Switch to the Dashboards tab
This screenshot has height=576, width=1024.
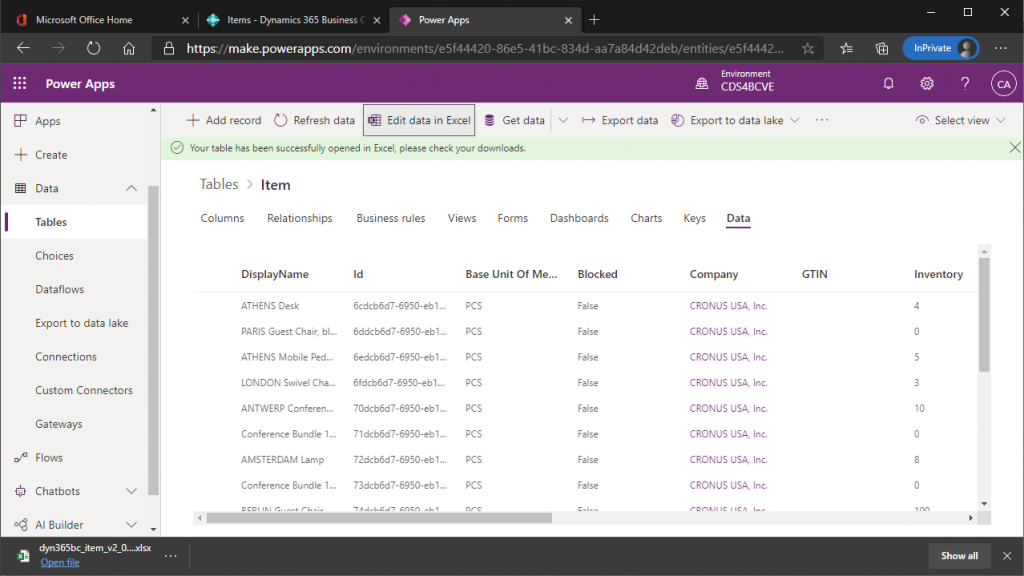(579, 218)
